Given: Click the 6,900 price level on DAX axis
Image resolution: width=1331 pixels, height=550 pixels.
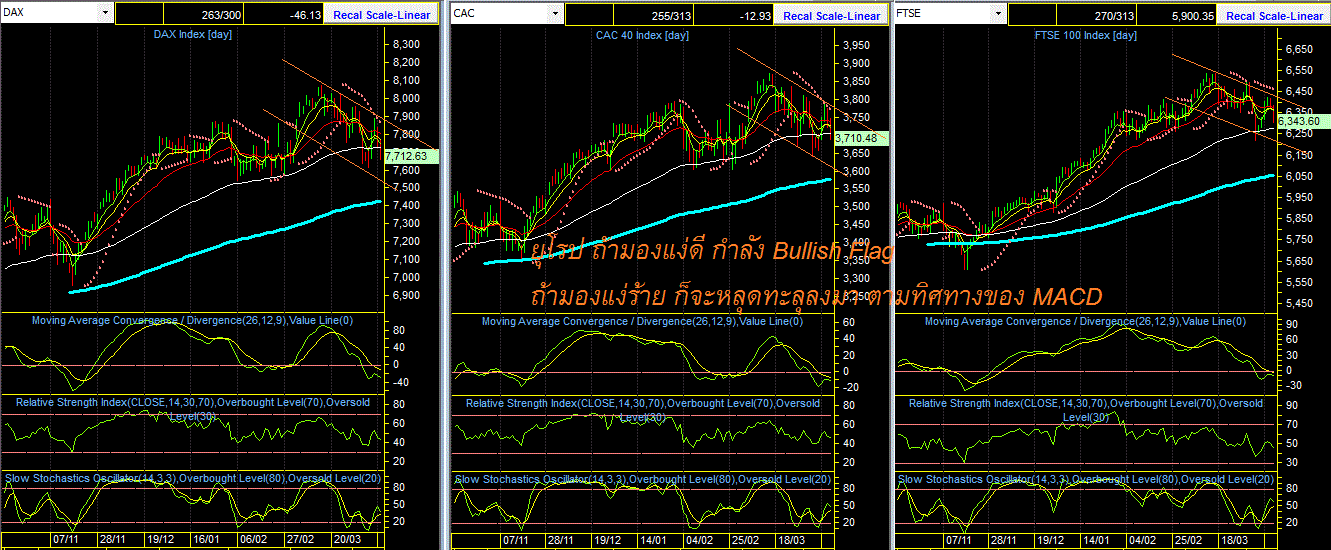Looking at the screenshot, I should coord(404,295).
